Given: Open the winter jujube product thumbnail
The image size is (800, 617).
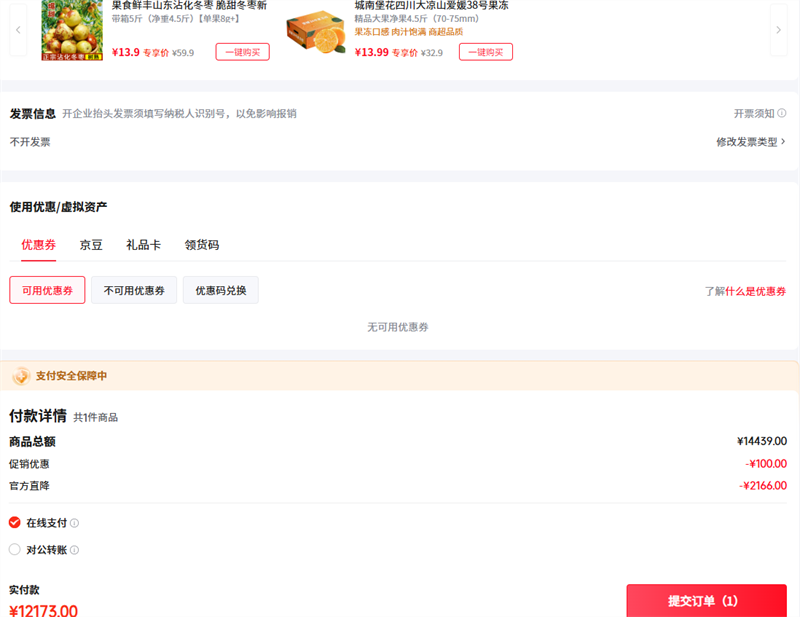Looking at the screenshot, I should (73, 30).
